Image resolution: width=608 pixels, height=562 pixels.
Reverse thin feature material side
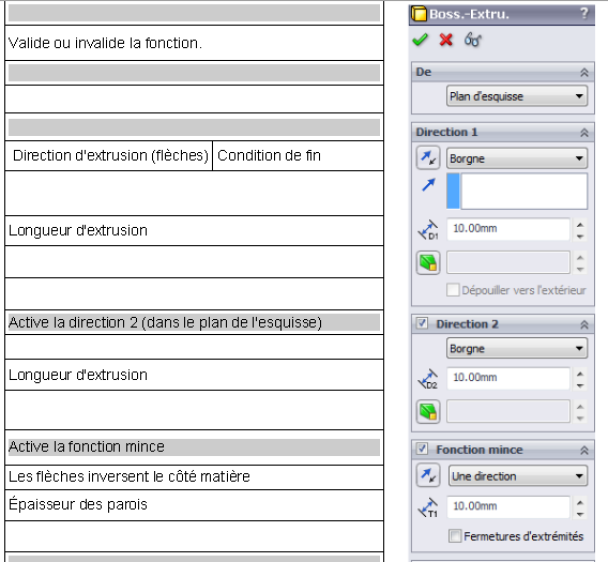(x=428, y=475)
